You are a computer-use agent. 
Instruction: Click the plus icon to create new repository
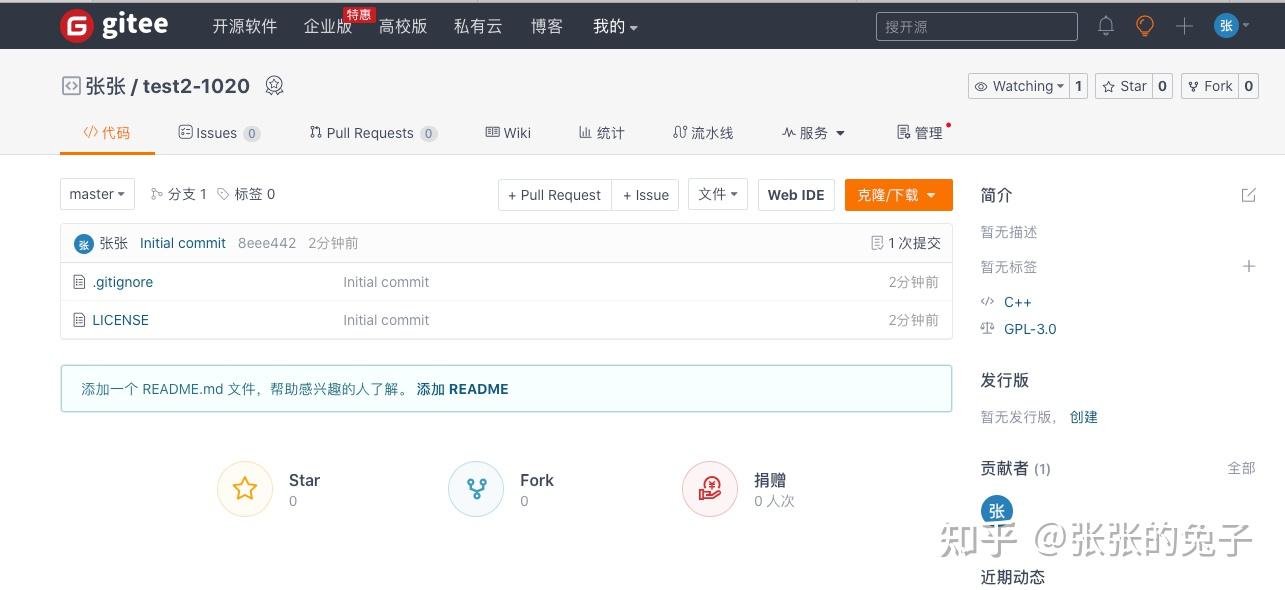click(x=1183, y=26)
